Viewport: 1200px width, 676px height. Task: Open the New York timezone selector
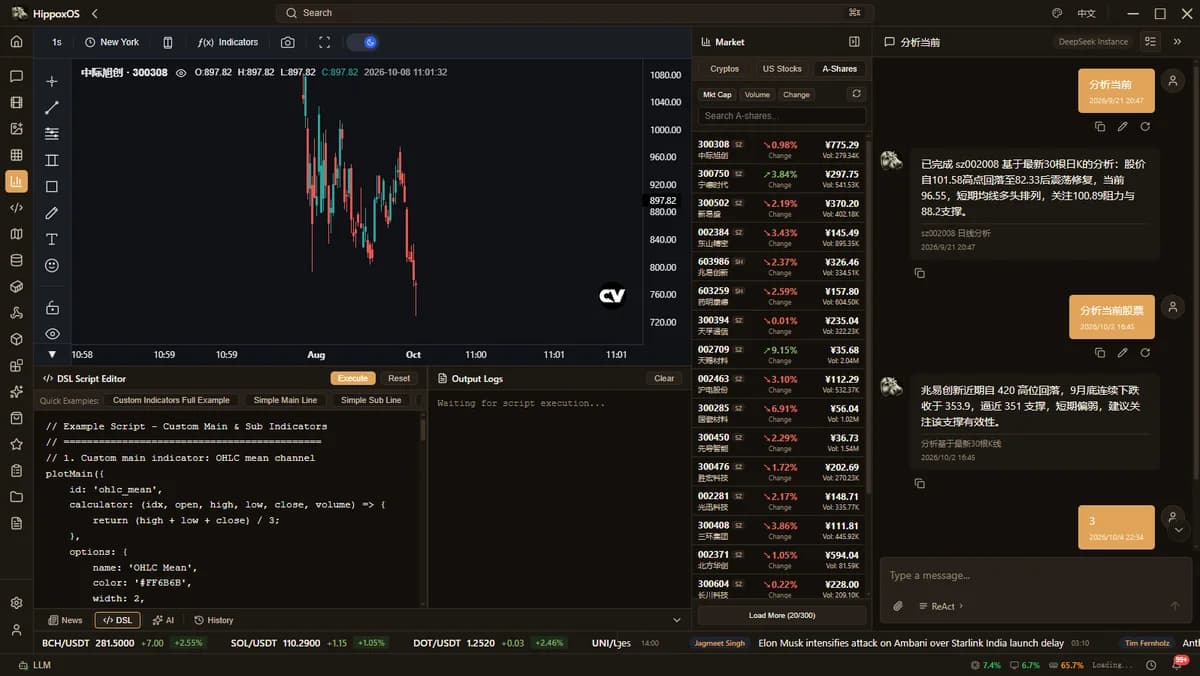click(x=112, y=42)
